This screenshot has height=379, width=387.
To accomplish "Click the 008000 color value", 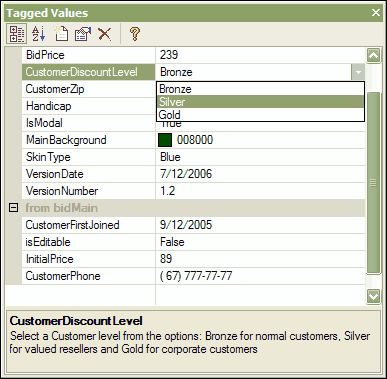I will [195, 140].
